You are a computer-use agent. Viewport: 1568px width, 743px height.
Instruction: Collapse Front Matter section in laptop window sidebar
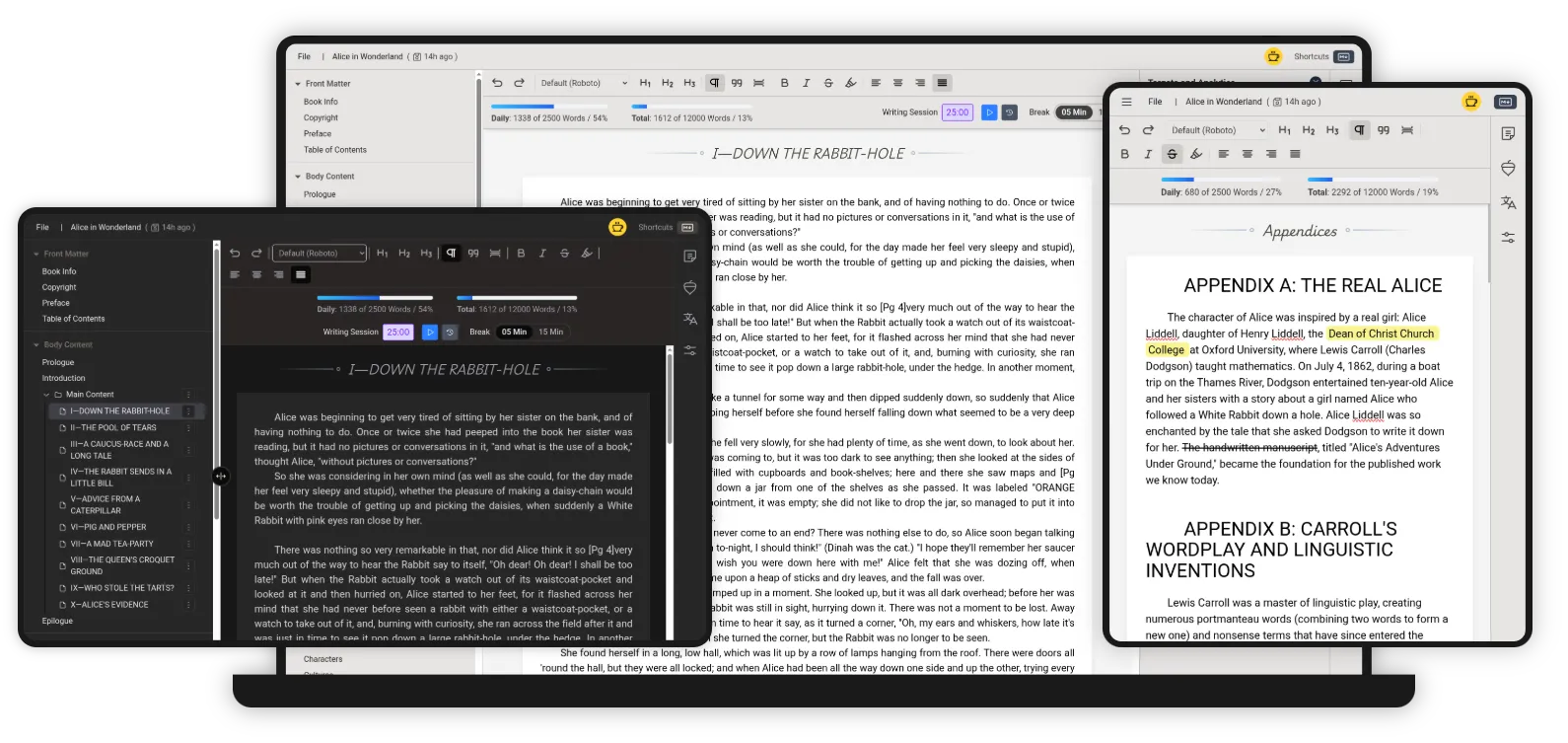tap(298, 84)
